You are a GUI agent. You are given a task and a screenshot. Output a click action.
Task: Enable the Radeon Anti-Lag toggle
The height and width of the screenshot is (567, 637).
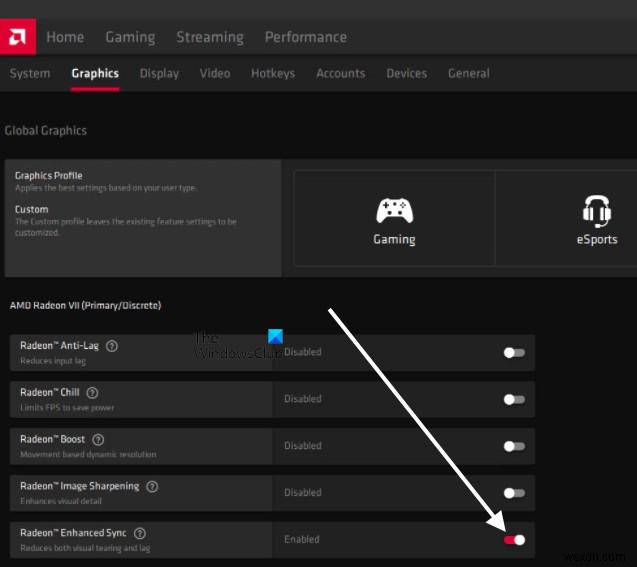tap(514, 352)
